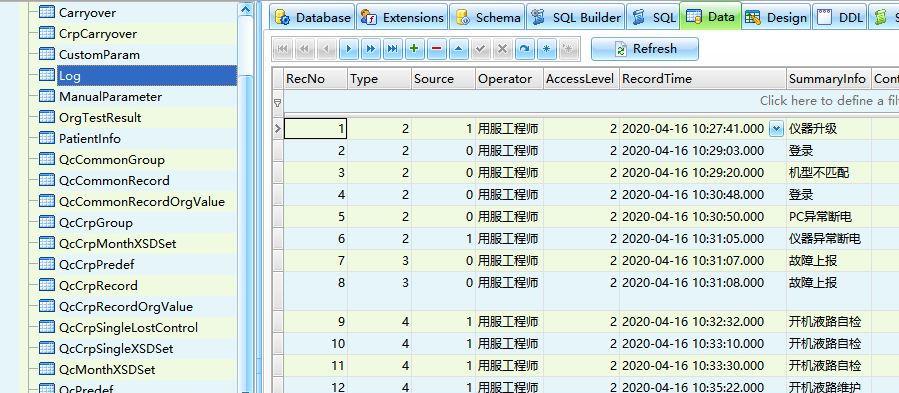This screenshot has width=899, height=393.
Task: Sort by RecNo column header
Action: [x=315, y=79]
